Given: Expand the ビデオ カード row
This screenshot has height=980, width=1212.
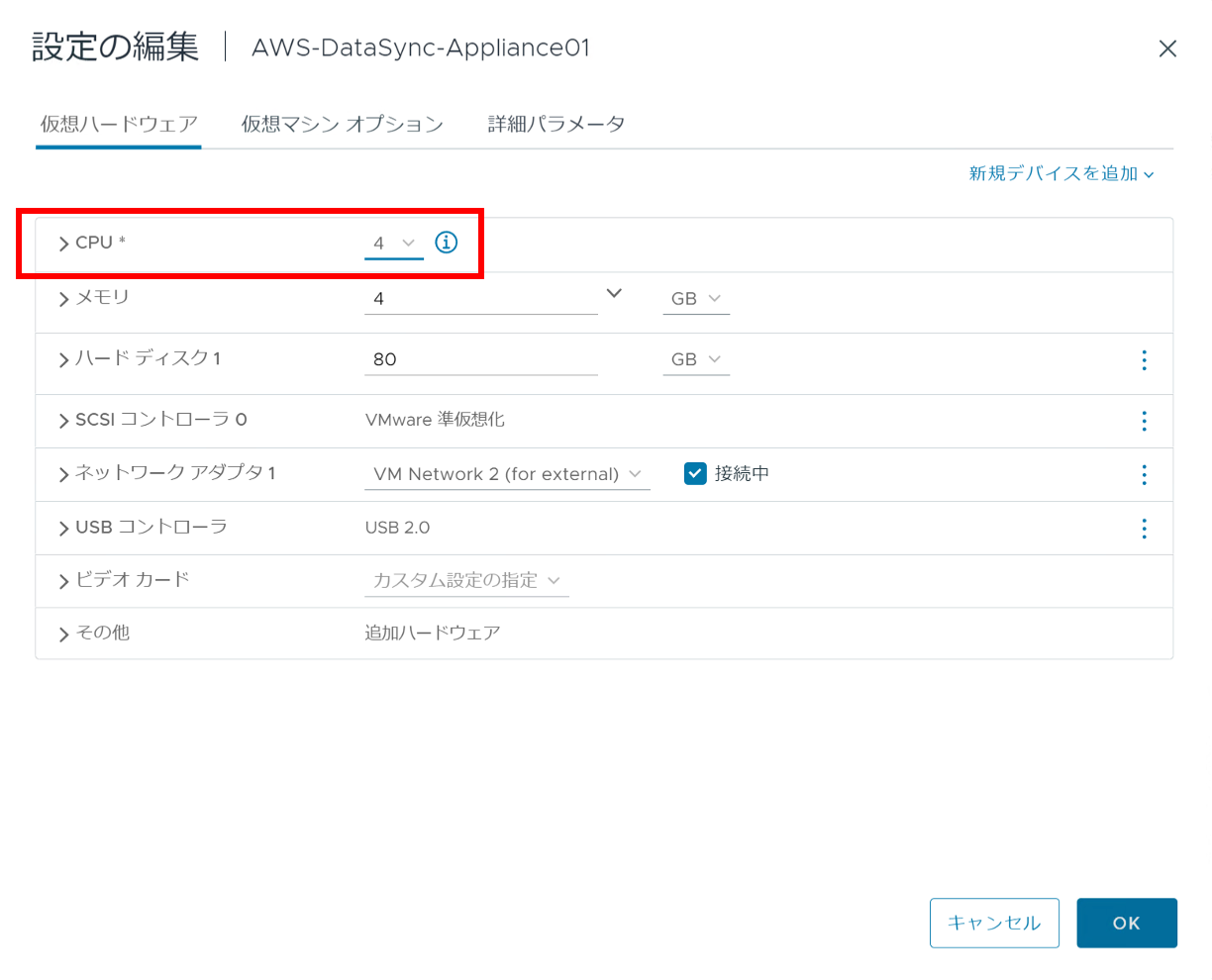Looking at the screenshot, I should [64, 582].
